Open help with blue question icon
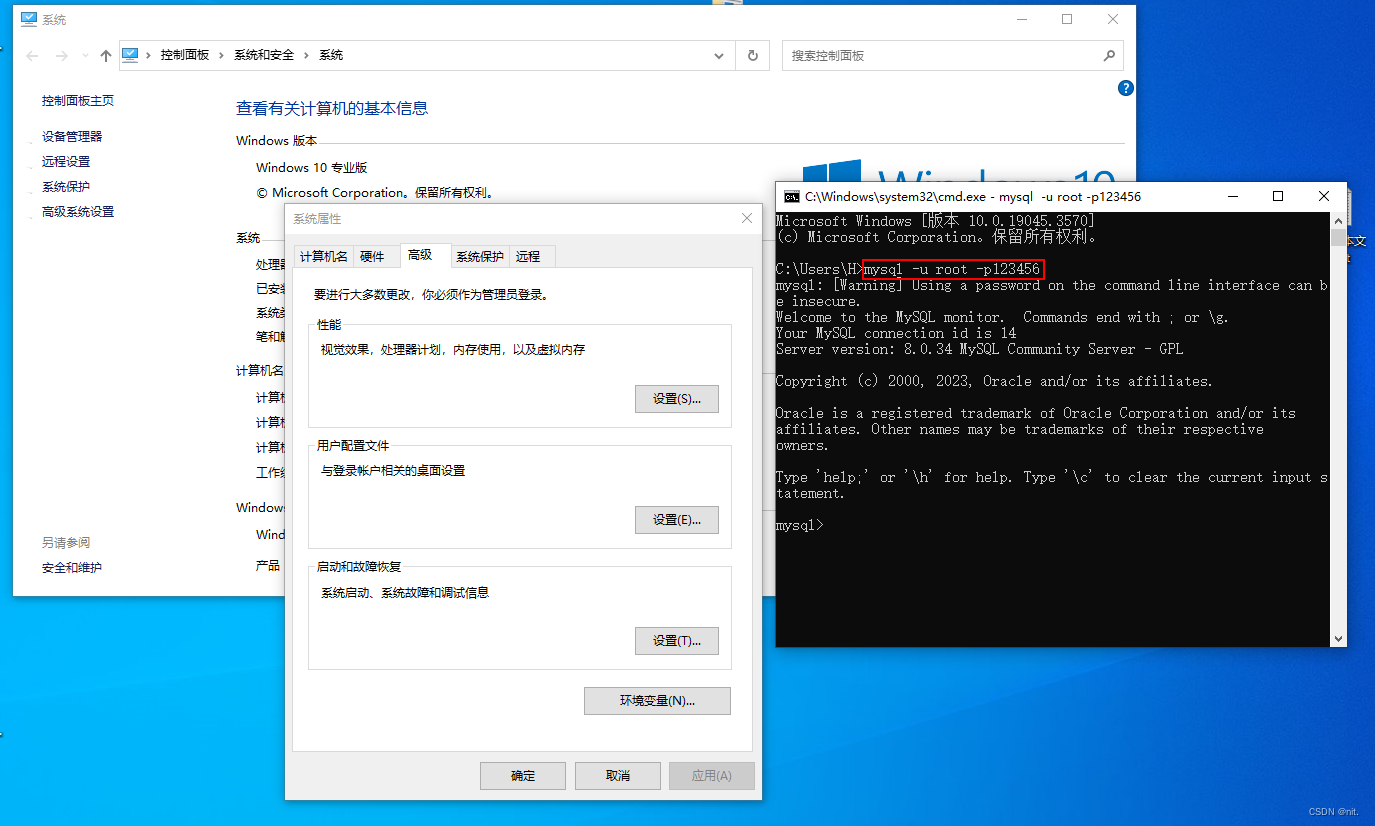 1125,88
